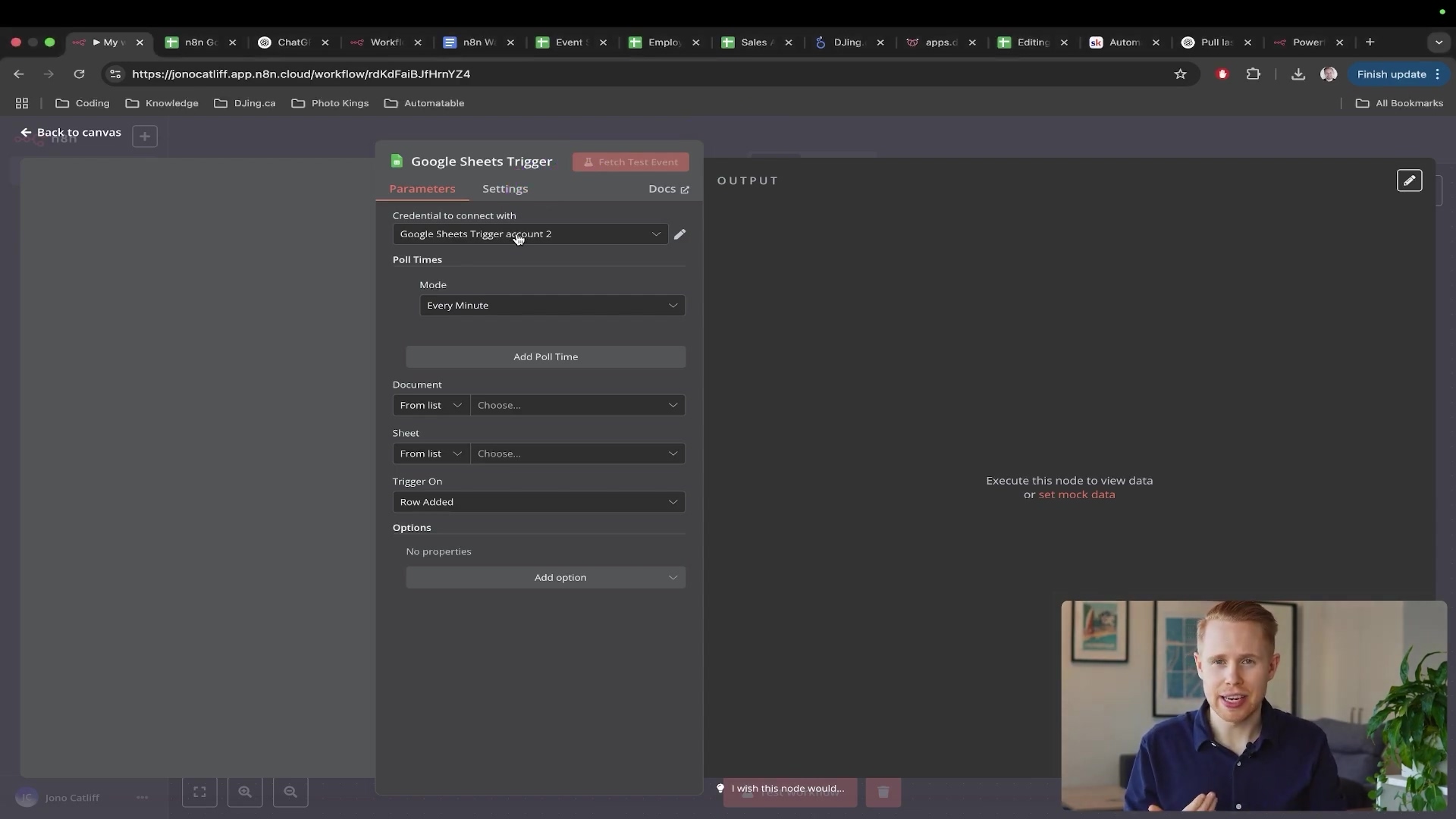Reload the page with the refresh icon
Viewport: 1456px width, 819px height.
click(79, 74)
